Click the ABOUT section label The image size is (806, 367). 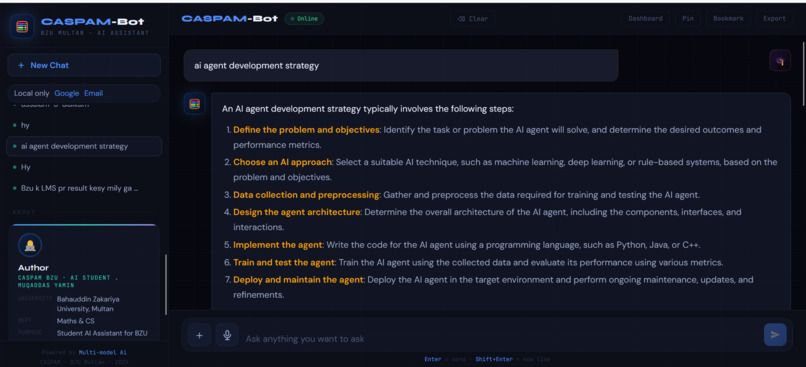(x=24, y=212)
